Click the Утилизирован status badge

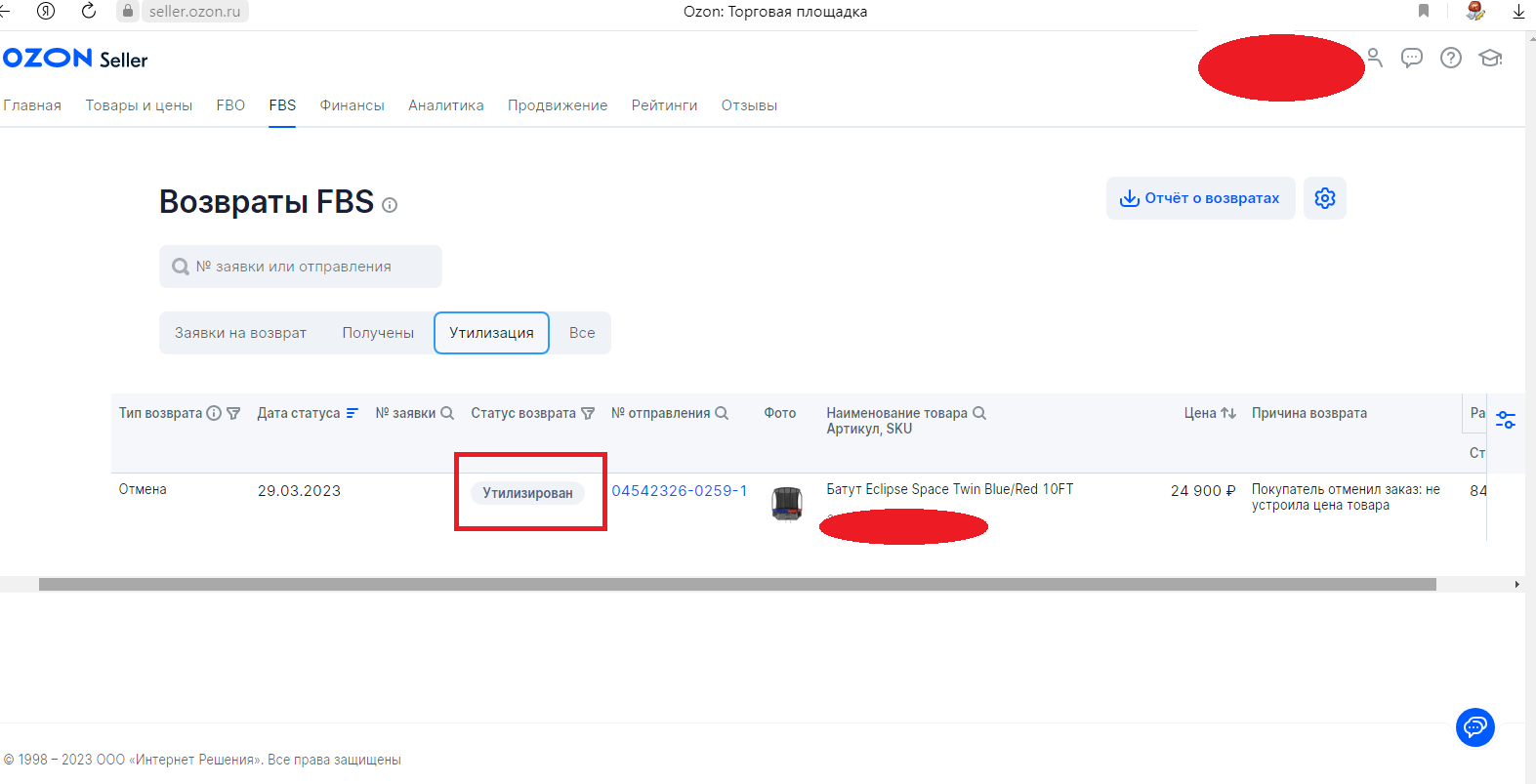point(527,493)
